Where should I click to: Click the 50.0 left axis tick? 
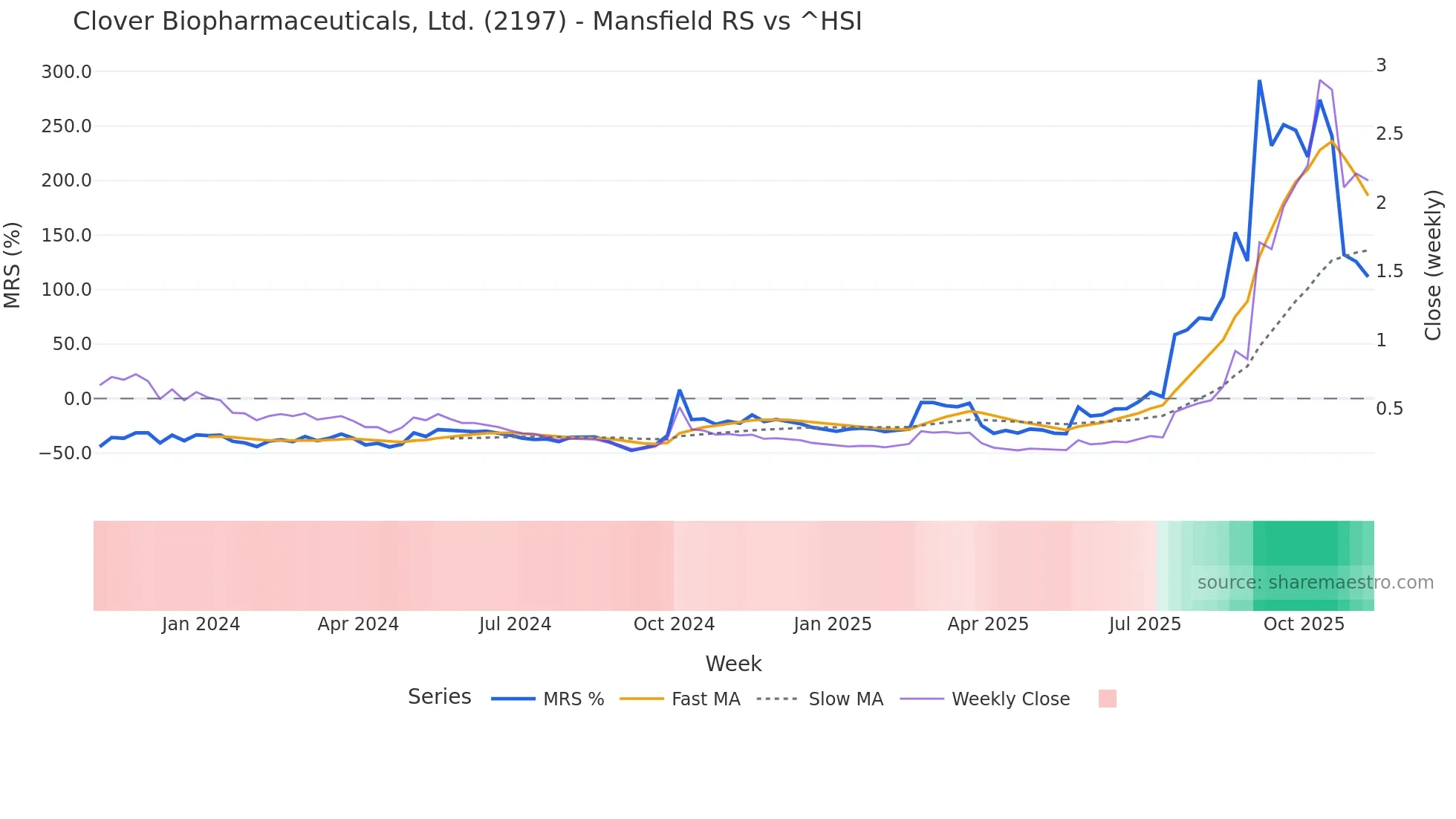(71, 344)
